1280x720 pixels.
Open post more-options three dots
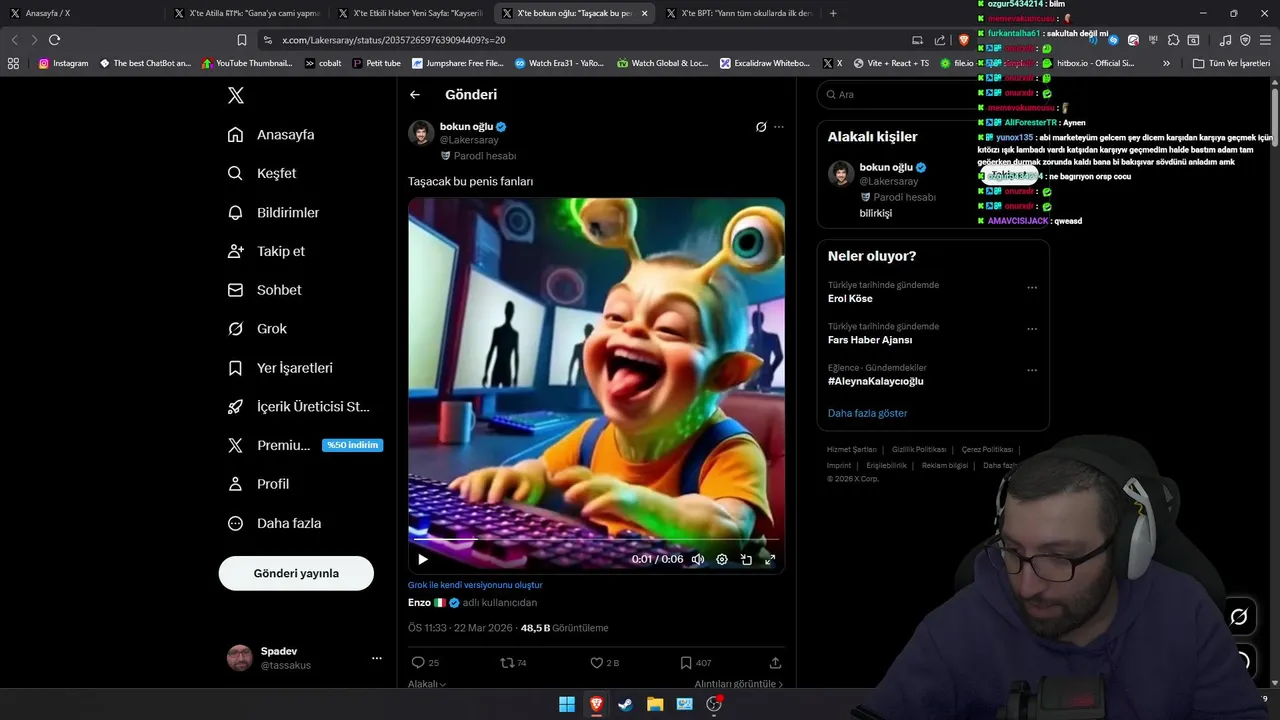point(779,127)
